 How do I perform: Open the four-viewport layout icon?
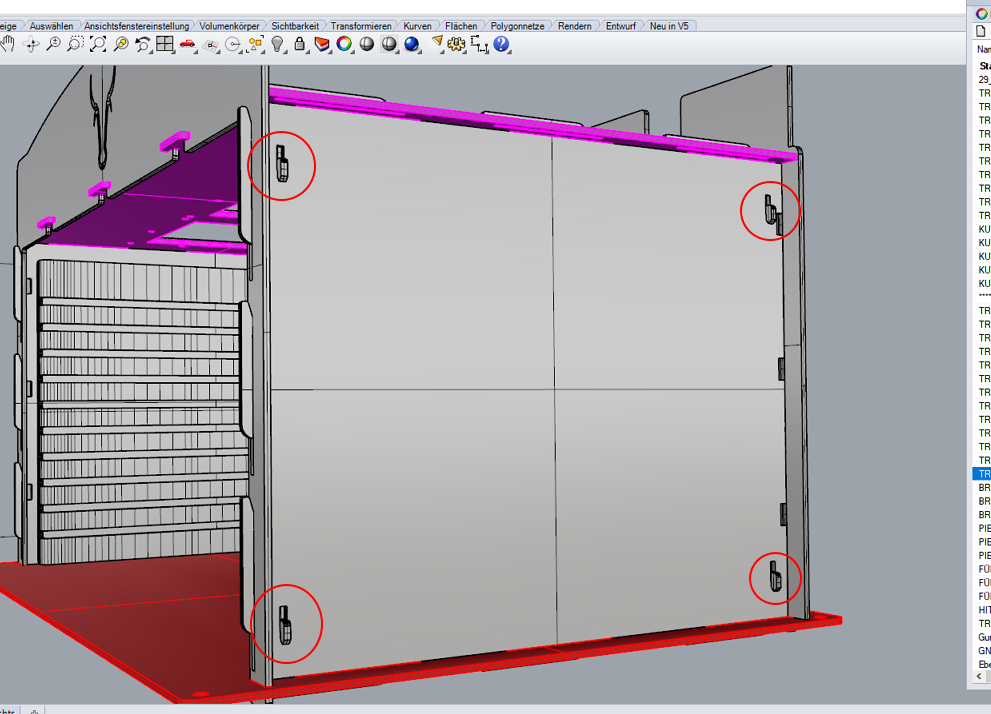tap(165, 44)
